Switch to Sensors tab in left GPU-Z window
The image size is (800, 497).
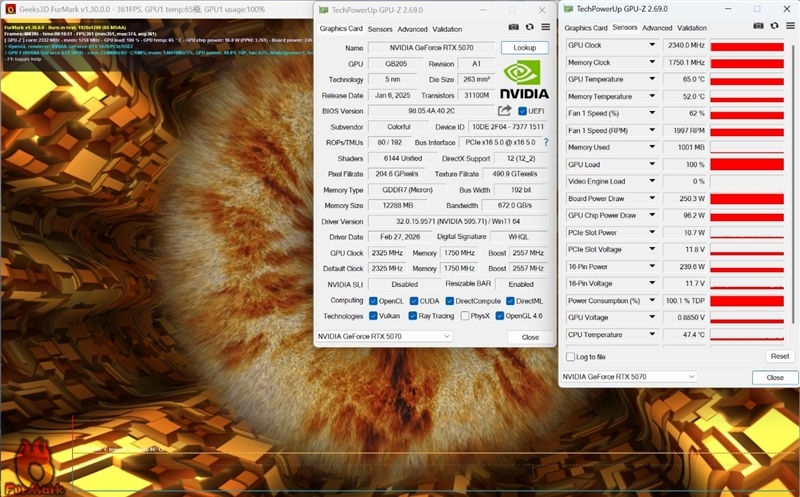coord(380,29)
